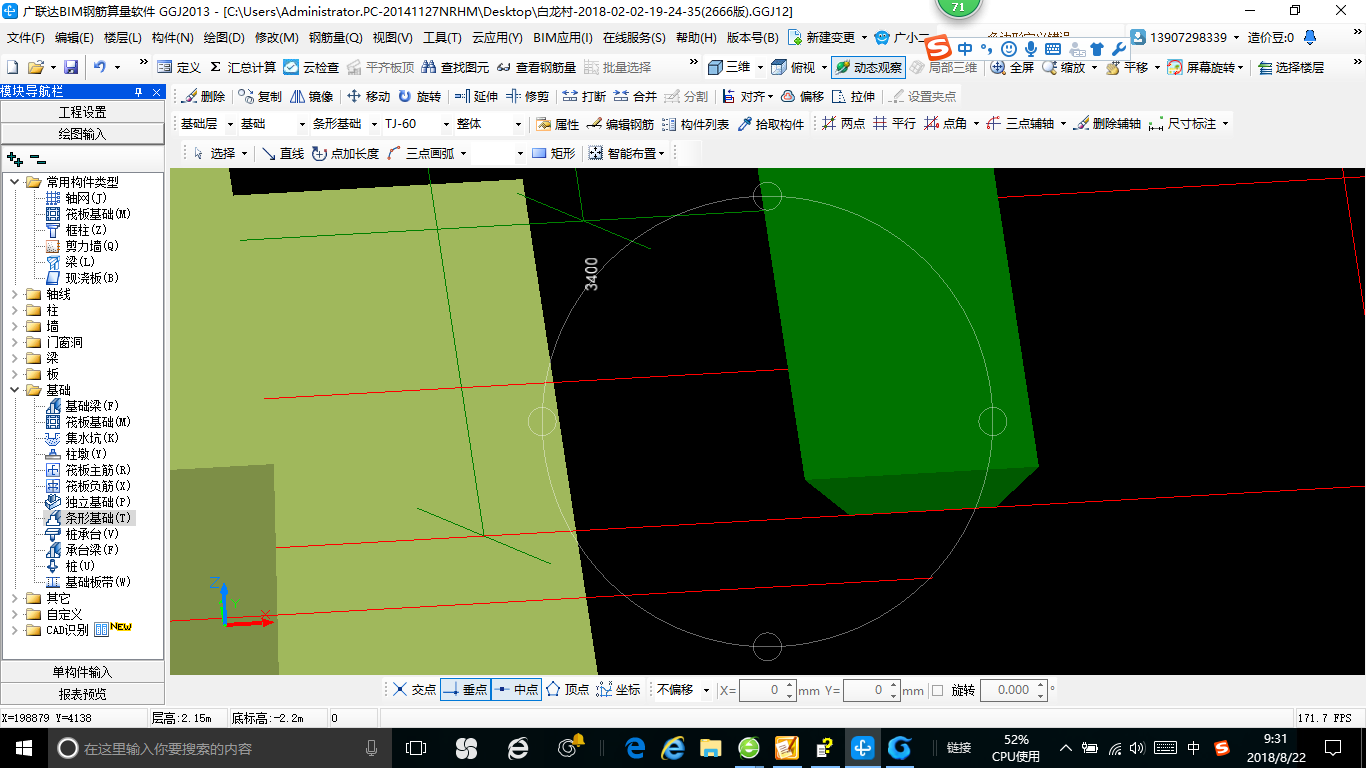The image size is (1366, 768).
Task: Open 编辑钢筋 edit rebar tool
Action: coord(620,124)
